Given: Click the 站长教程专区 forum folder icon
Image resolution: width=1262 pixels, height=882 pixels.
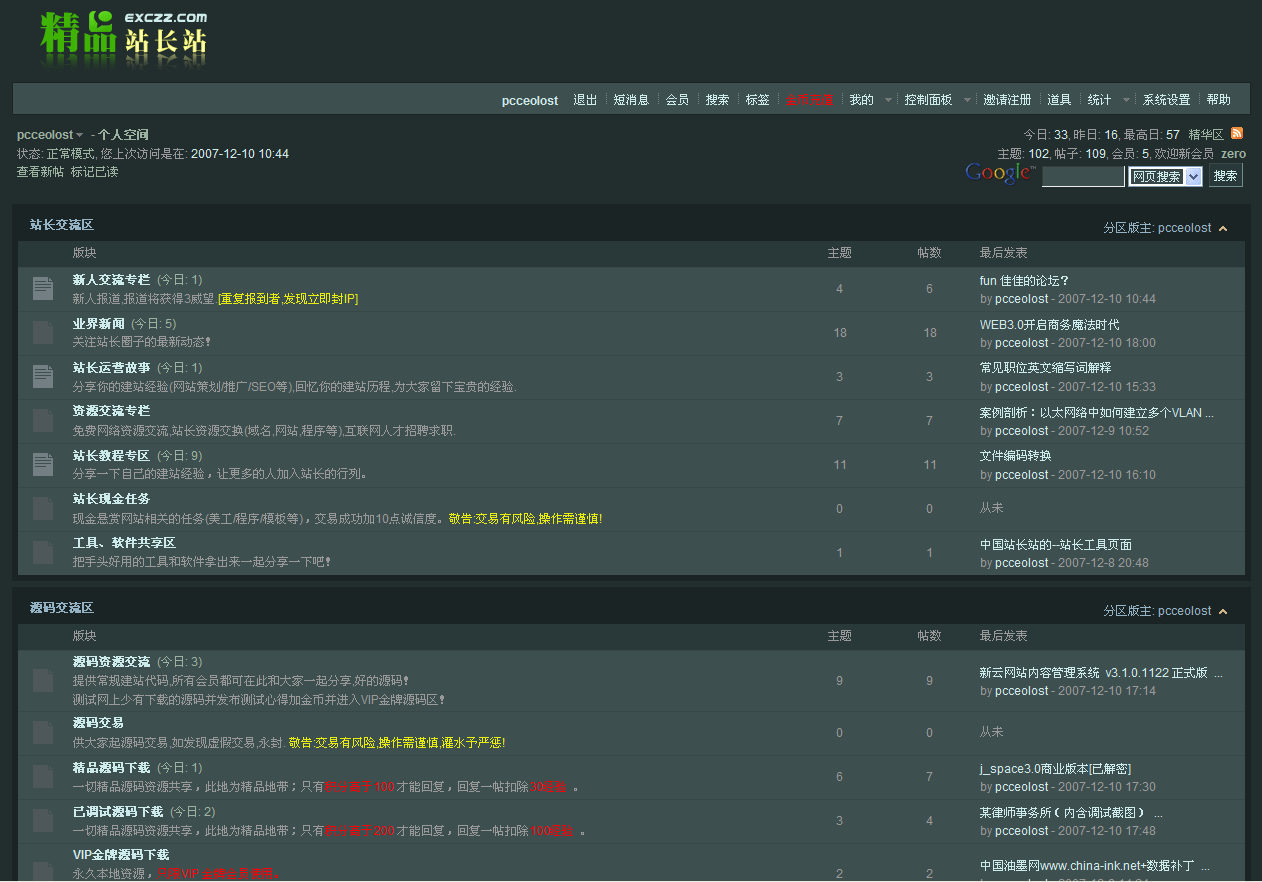Looking at the screenshot, I should point(43,465).
